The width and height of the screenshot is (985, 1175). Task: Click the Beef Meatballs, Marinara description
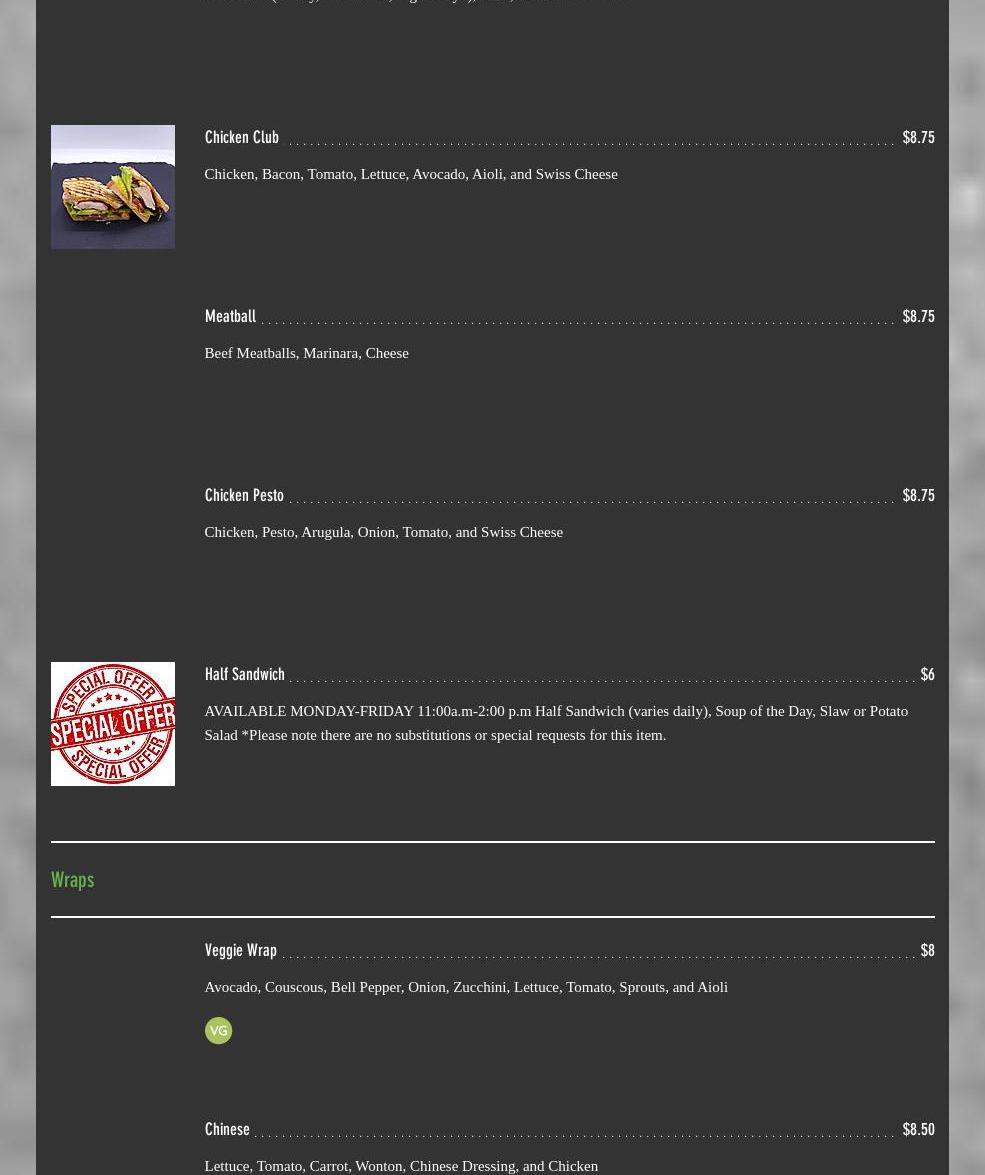tap(307, 353)
